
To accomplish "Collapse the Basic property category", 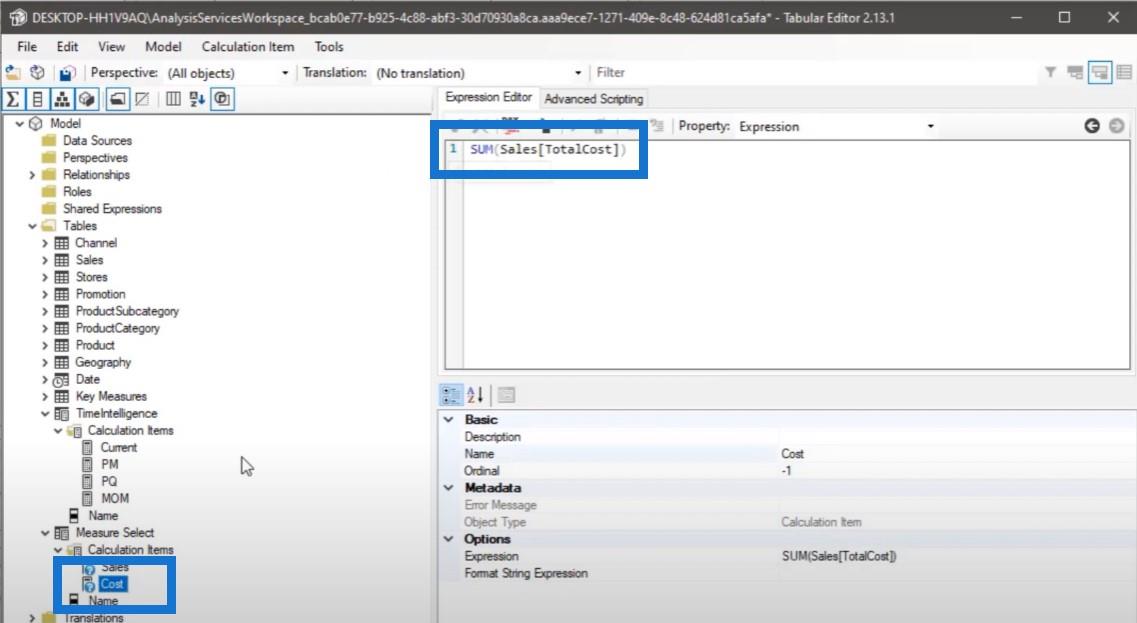I will coord(449,419).
